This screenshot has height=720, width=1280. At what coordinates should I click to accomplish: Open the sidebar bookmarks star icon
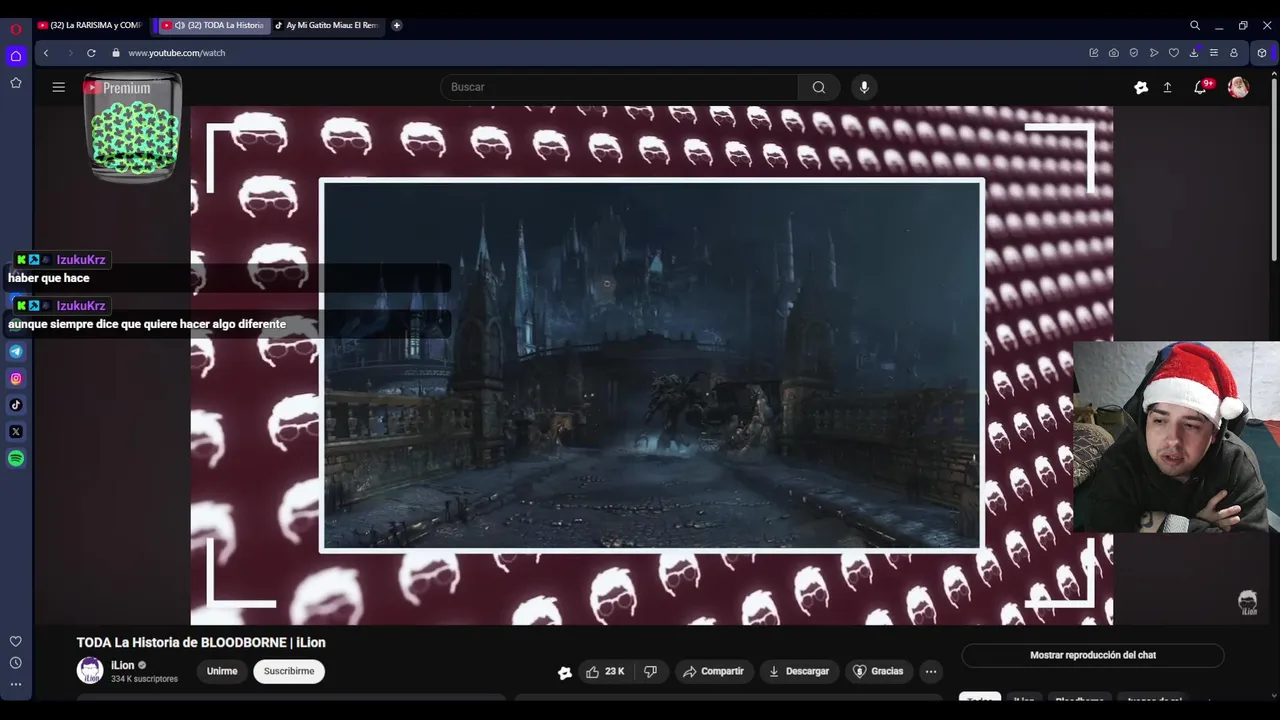pyautogui.click(x=16, y=83)
